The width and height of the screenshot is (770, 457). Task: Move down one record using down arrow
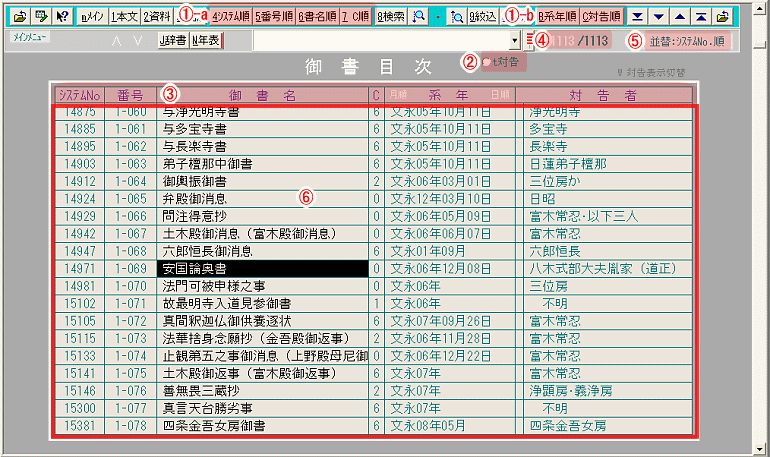[659, 17]
